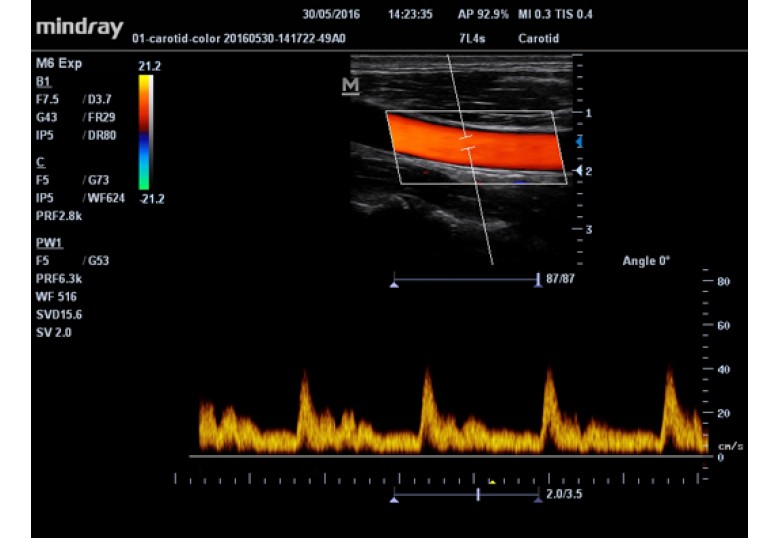Screen dimensions: 779x538
Task: Click the file name 01-carotid-color
Action: [x=239, y=38]
